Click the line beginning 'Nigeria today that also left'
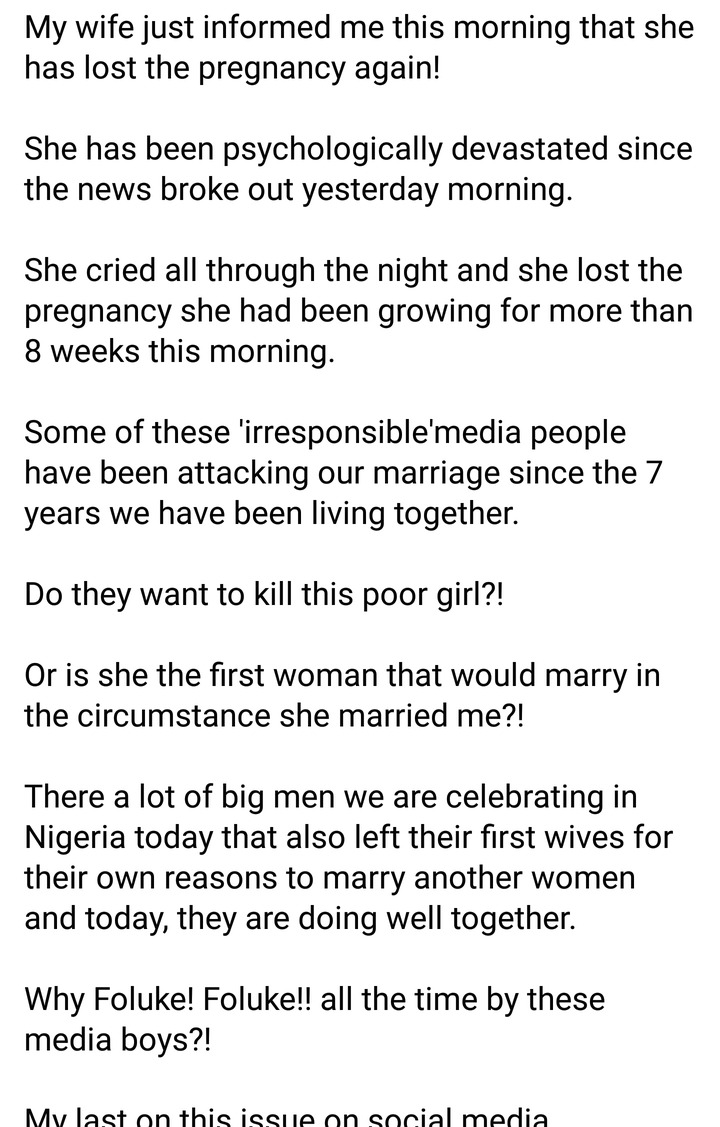 pos(349,837)
